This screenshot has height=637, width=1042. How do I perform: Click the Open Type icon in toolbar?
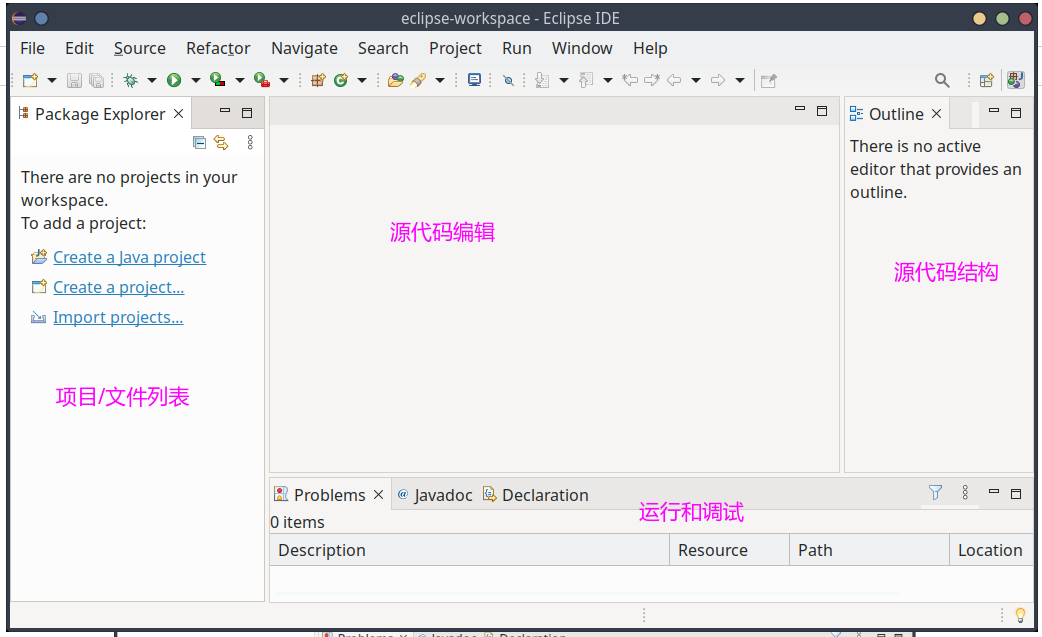pos(396,80)
